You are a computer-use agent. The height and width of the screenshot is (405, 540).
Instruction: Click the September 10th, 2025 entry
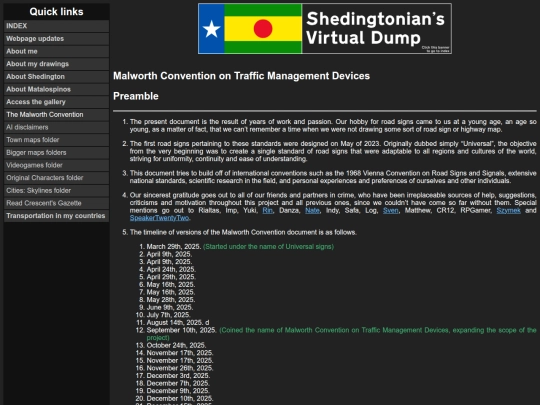point(181,330)
